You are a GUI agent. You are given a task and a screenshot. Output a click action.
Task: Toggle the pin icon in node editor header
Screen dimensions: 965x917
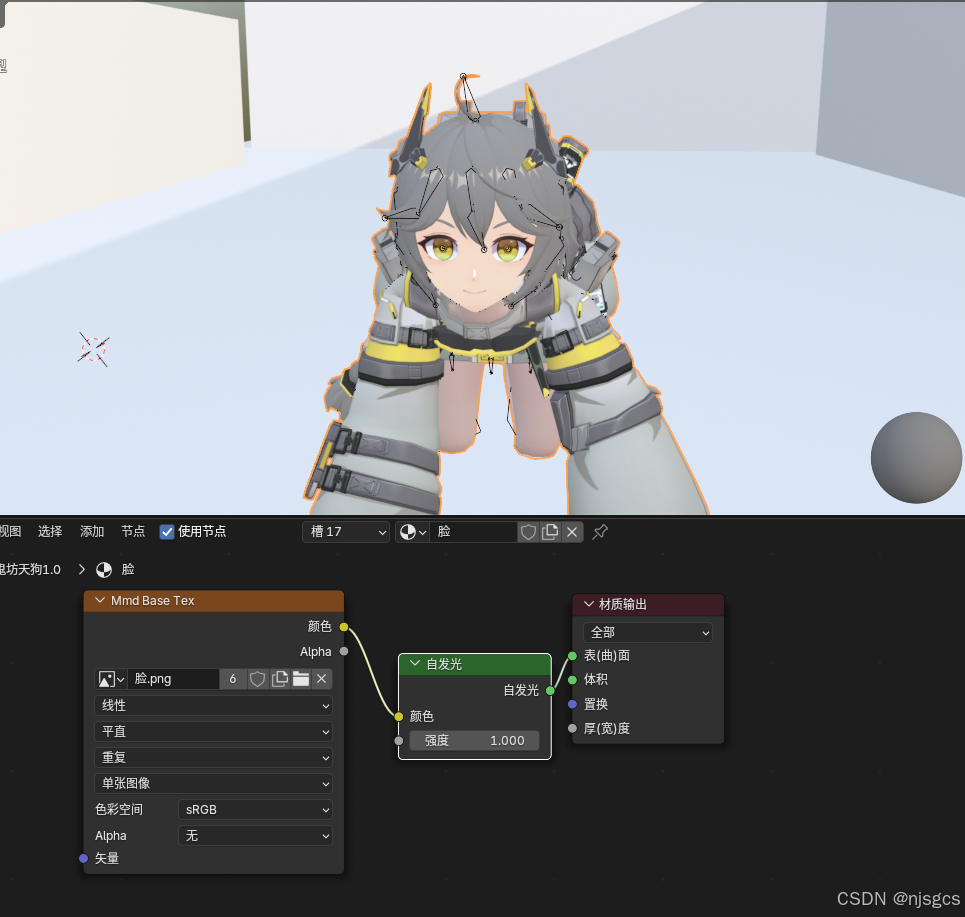pos(600,532)
